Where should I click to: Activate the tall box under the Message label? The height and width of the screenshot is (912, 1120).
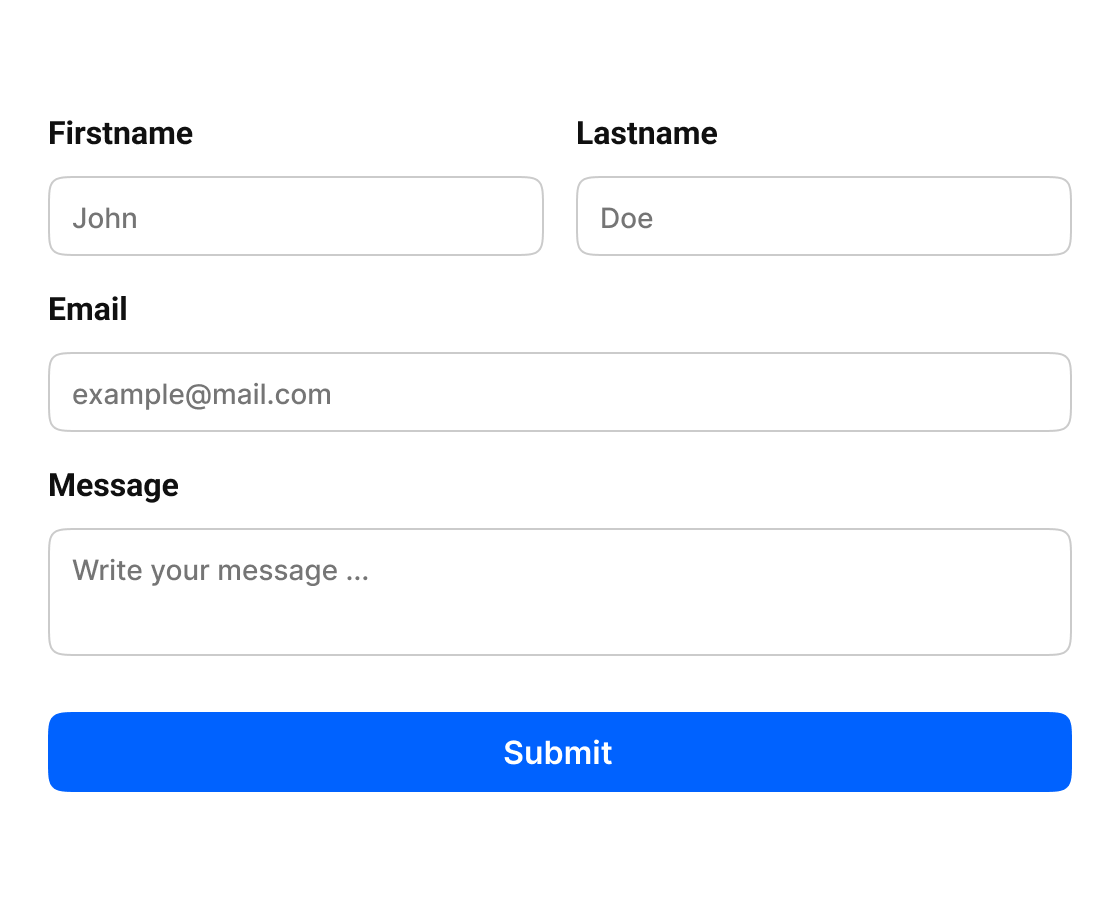coord(560,592)
